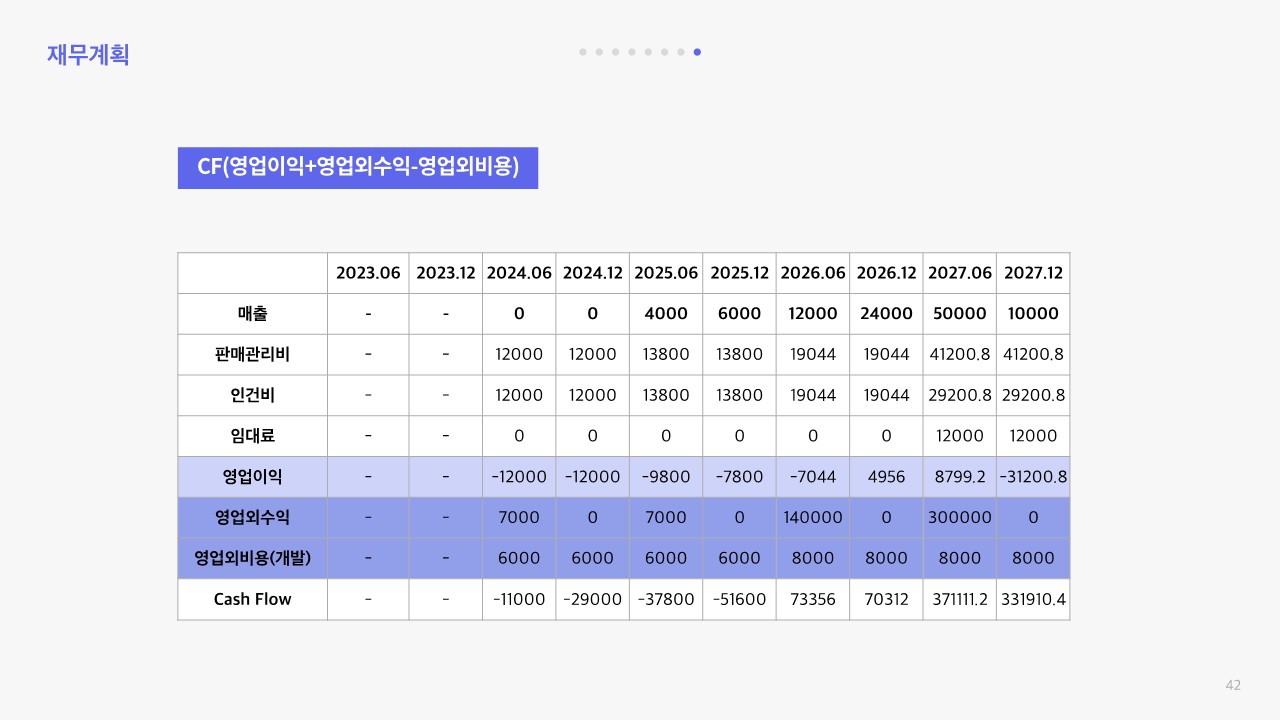
Task: Select the 2025.12 column header
Action: (740, 273)
